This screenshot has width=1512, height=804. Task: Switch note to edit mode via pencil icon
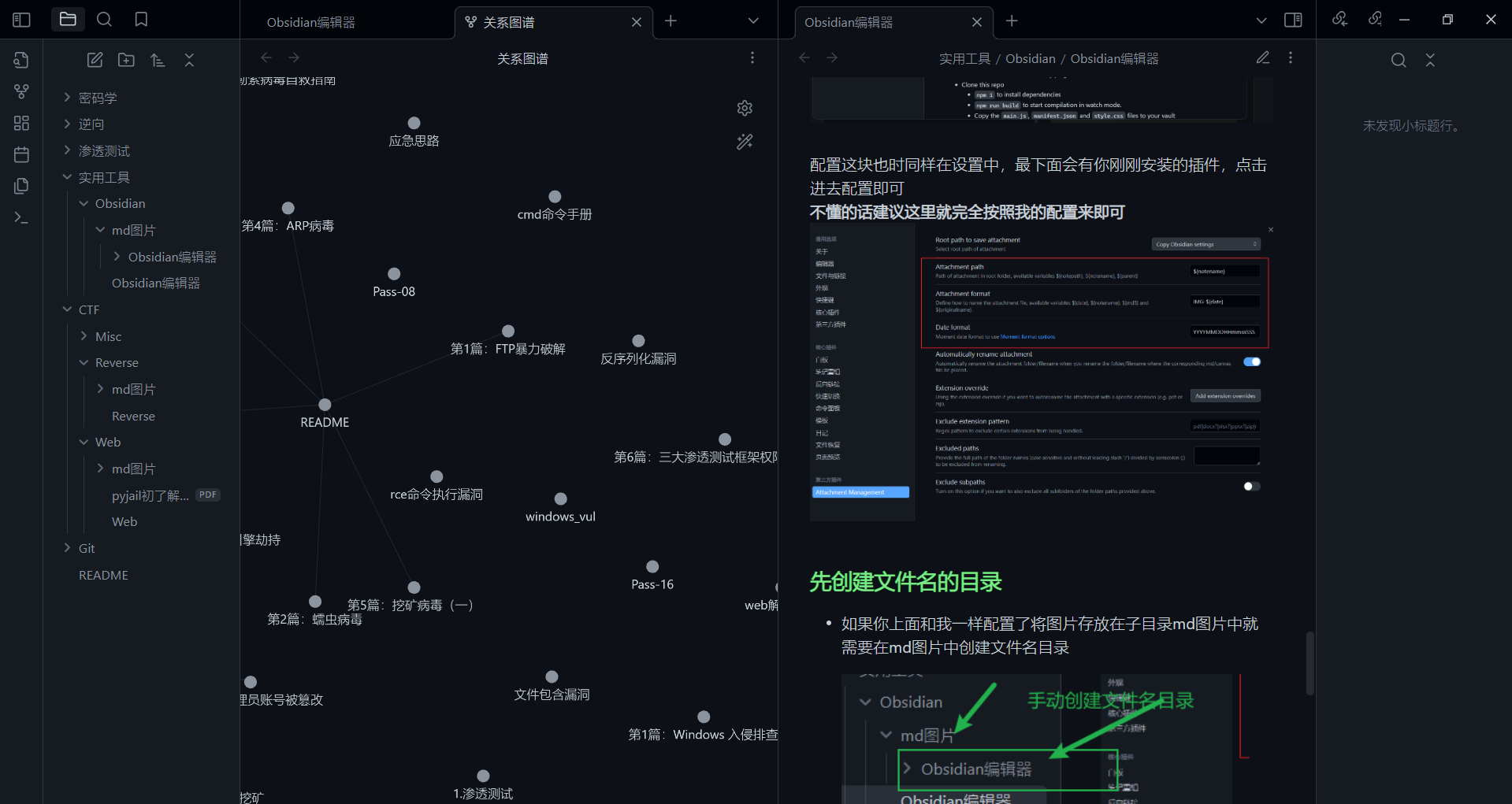[x=1262, y=57]
